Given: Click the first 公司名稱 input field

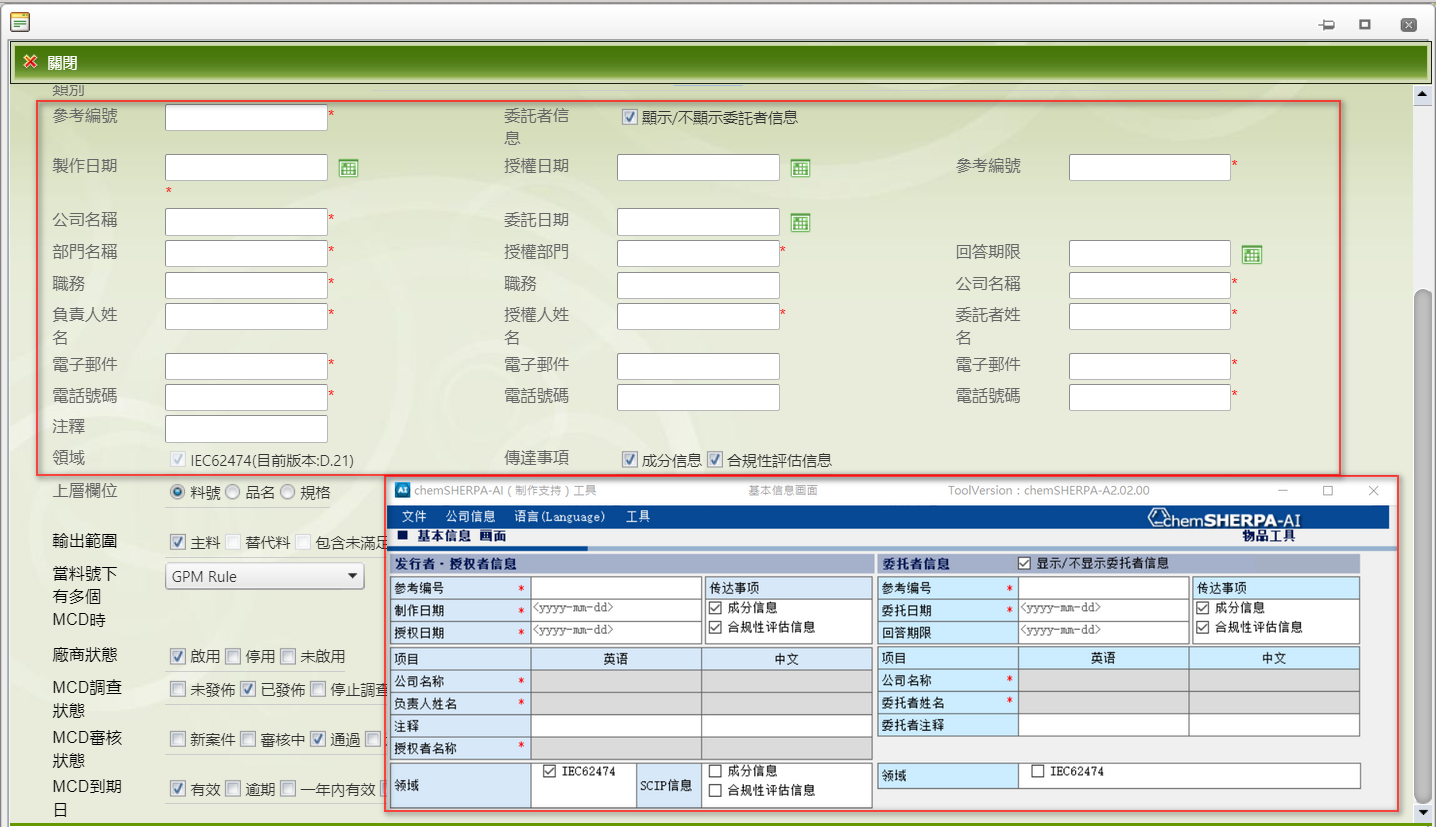Looking at the screenshot, I should click(246, 222).
